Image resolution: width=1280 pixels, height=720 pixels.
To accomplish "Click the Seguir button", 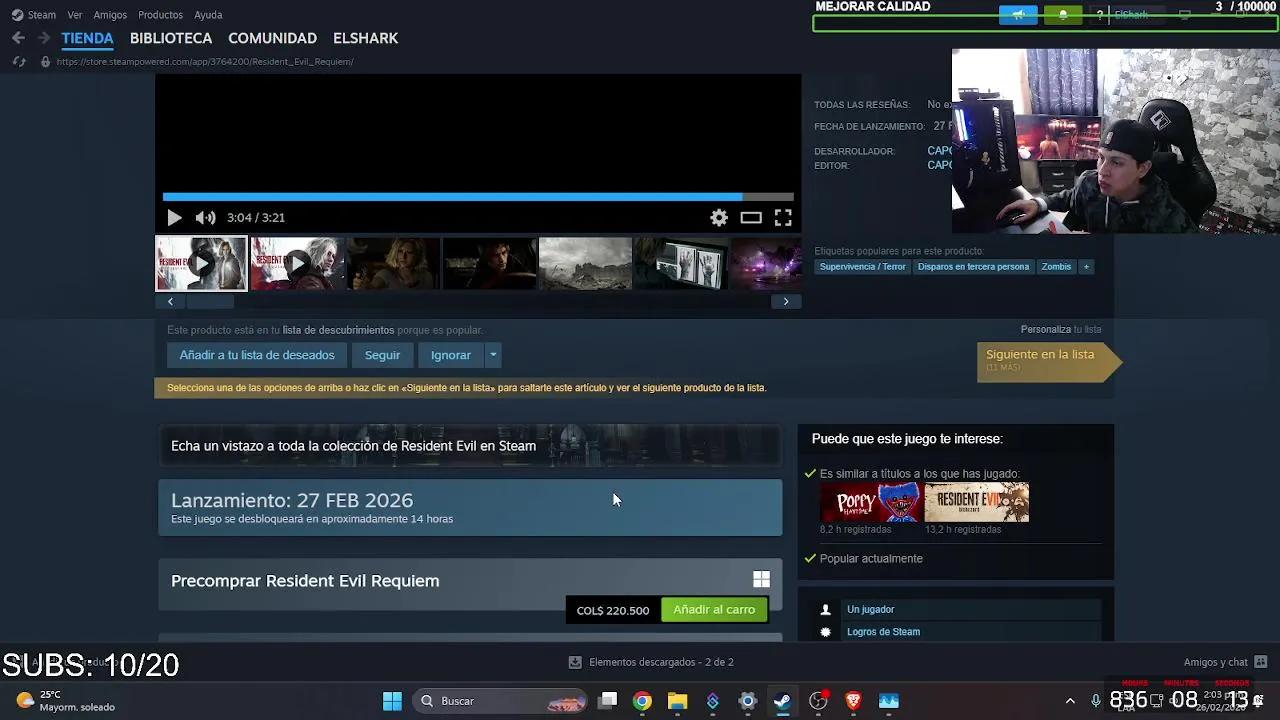I will click(x=382, y=355).
